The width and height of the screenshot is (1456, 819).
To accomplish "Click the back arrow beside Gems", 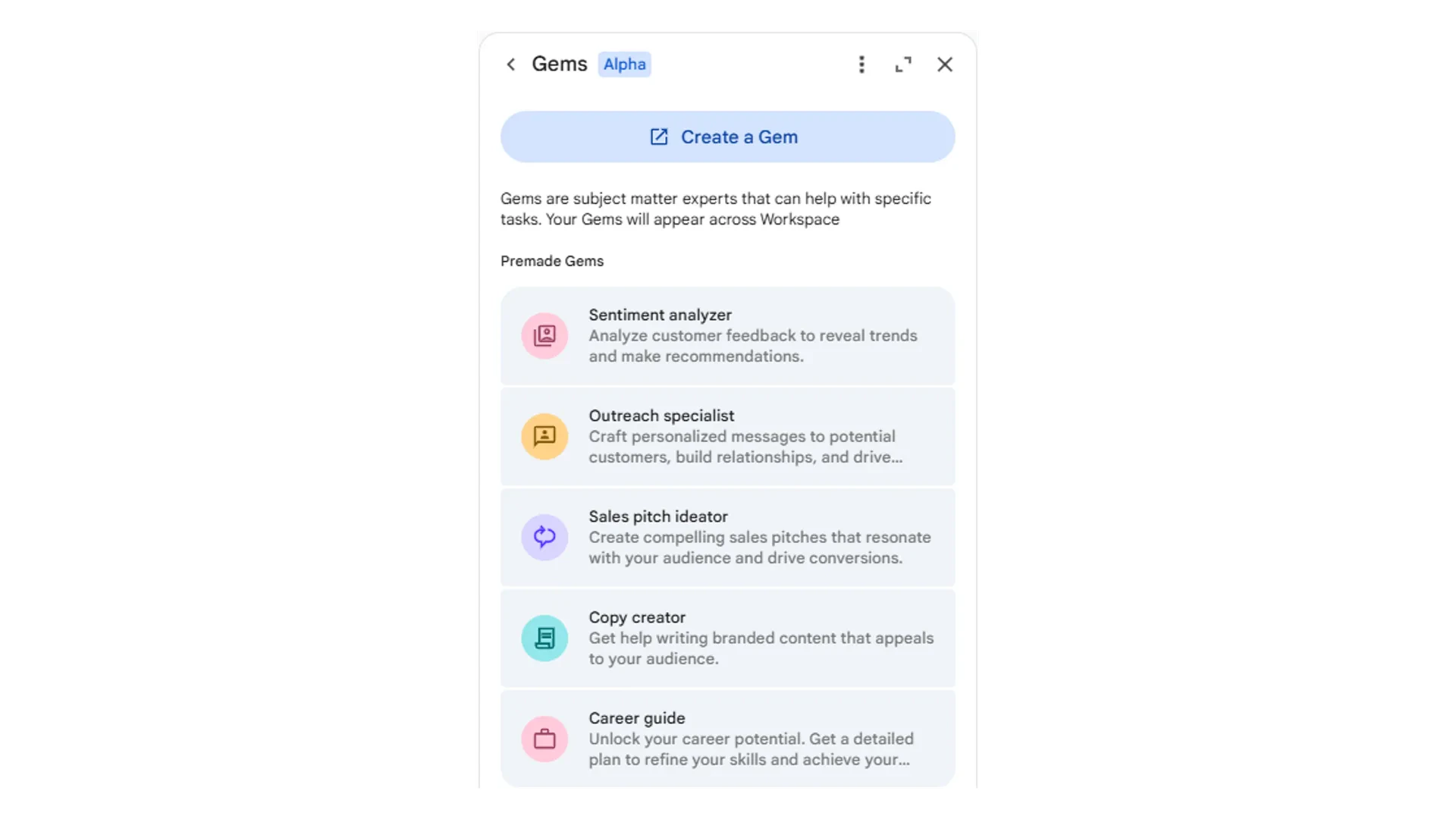I will point(511,64).
